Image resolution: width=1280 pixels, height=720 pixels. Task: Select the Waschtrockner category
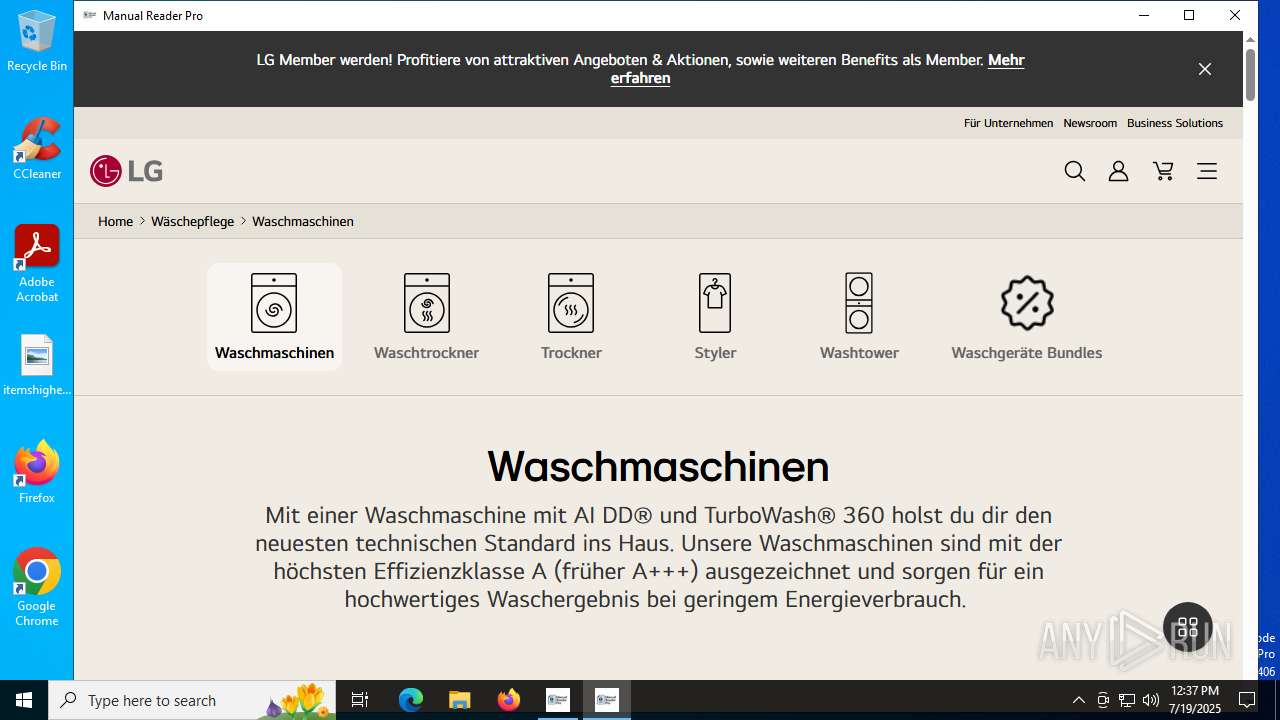point(426,316)
